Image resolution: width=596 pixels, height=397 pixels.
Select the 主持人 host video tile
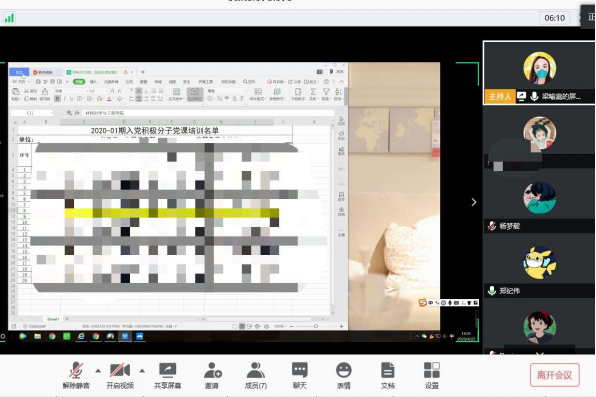(x=539, y=73)
